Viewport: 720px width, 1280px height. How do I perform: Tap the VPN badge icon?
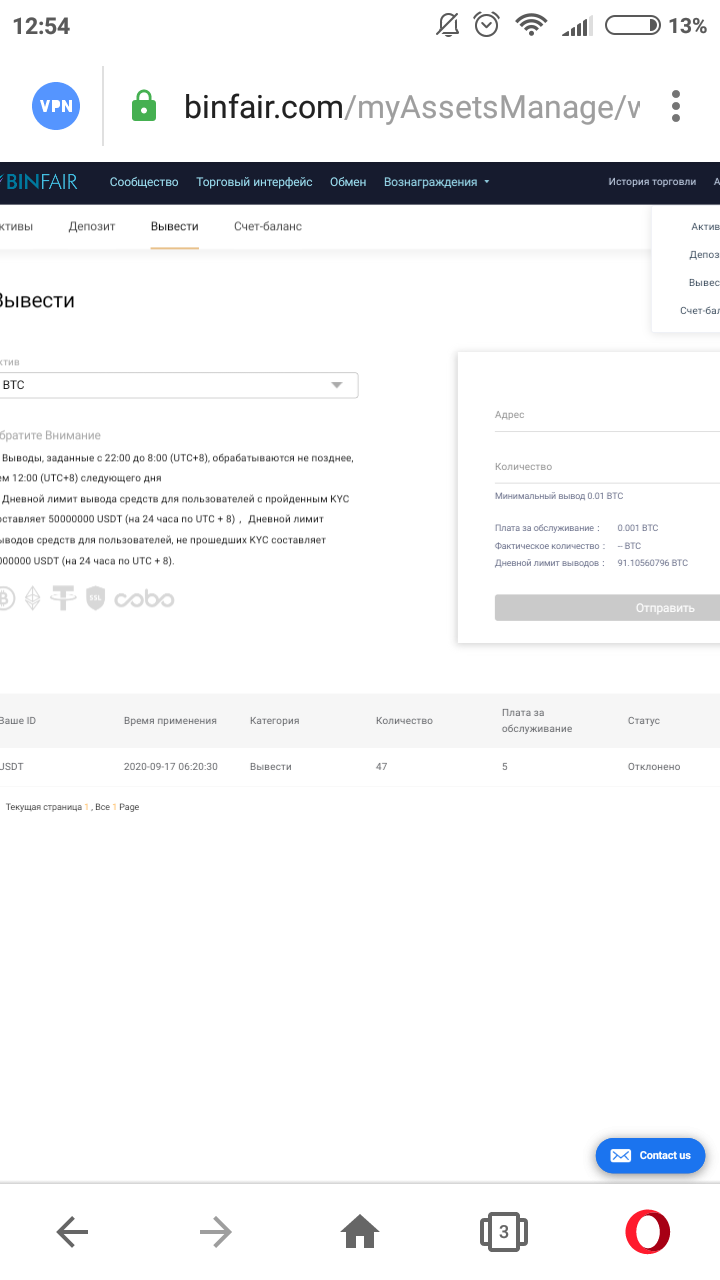point(56,106)
